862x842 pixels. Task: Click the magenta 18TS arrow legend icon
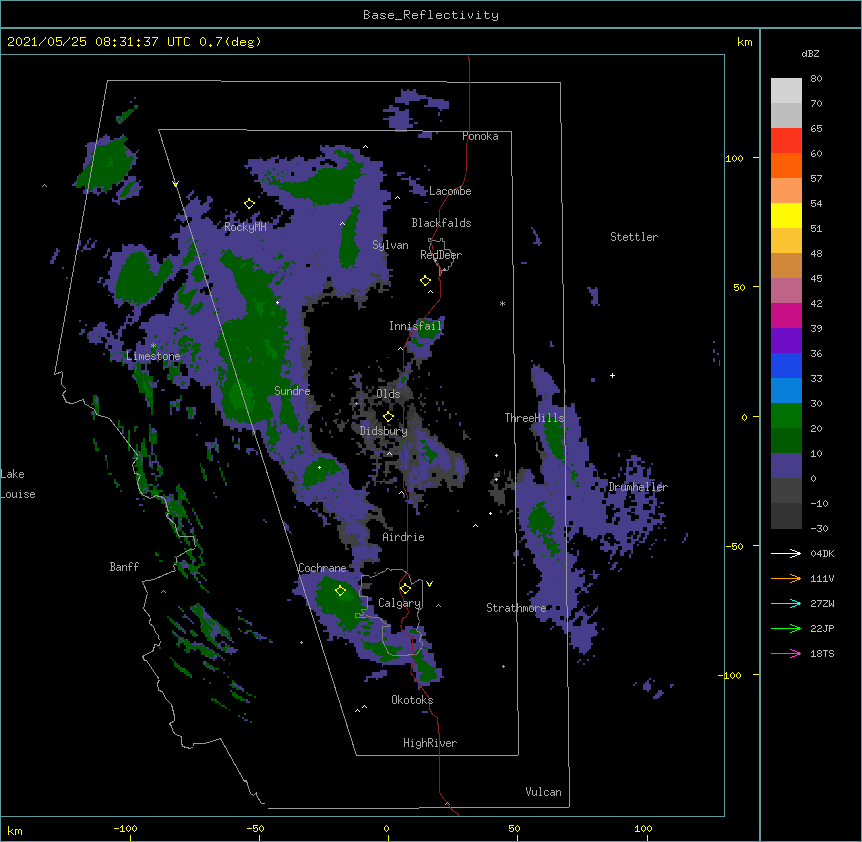click(786, 653)
